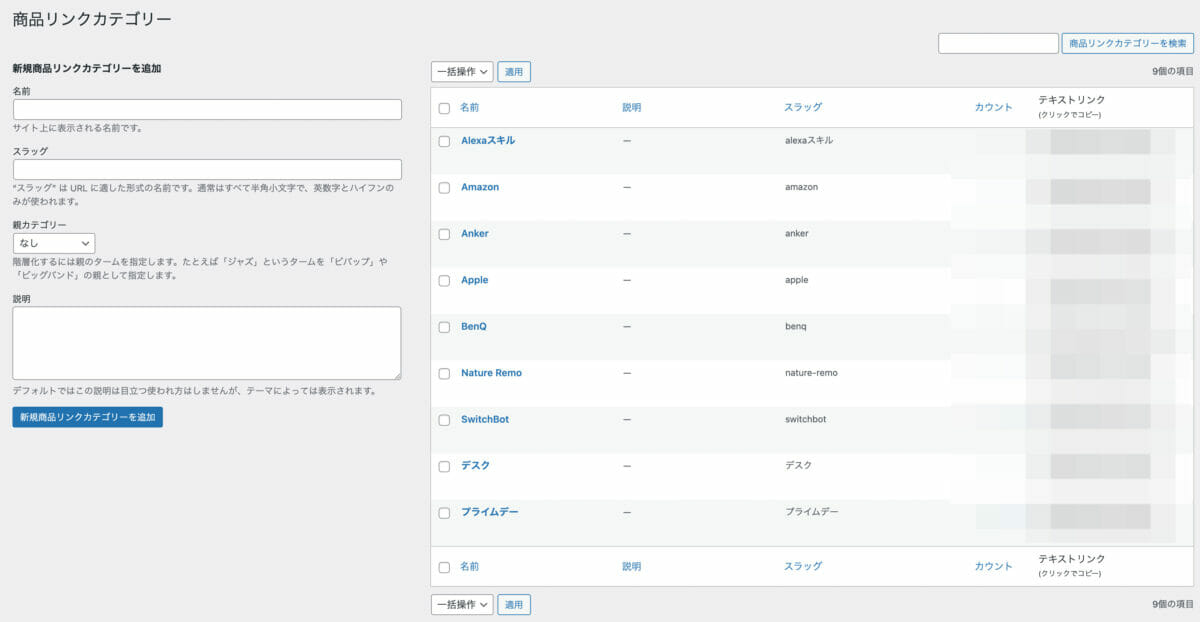Click the lowercase slug text amazon

[802, 187]
